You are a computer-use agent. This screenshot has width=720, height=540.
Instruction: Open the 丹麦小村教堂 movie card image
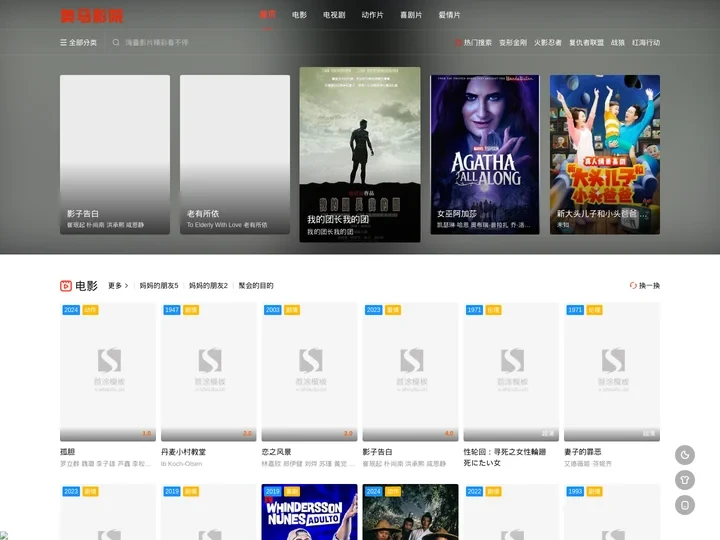(208, 372)
